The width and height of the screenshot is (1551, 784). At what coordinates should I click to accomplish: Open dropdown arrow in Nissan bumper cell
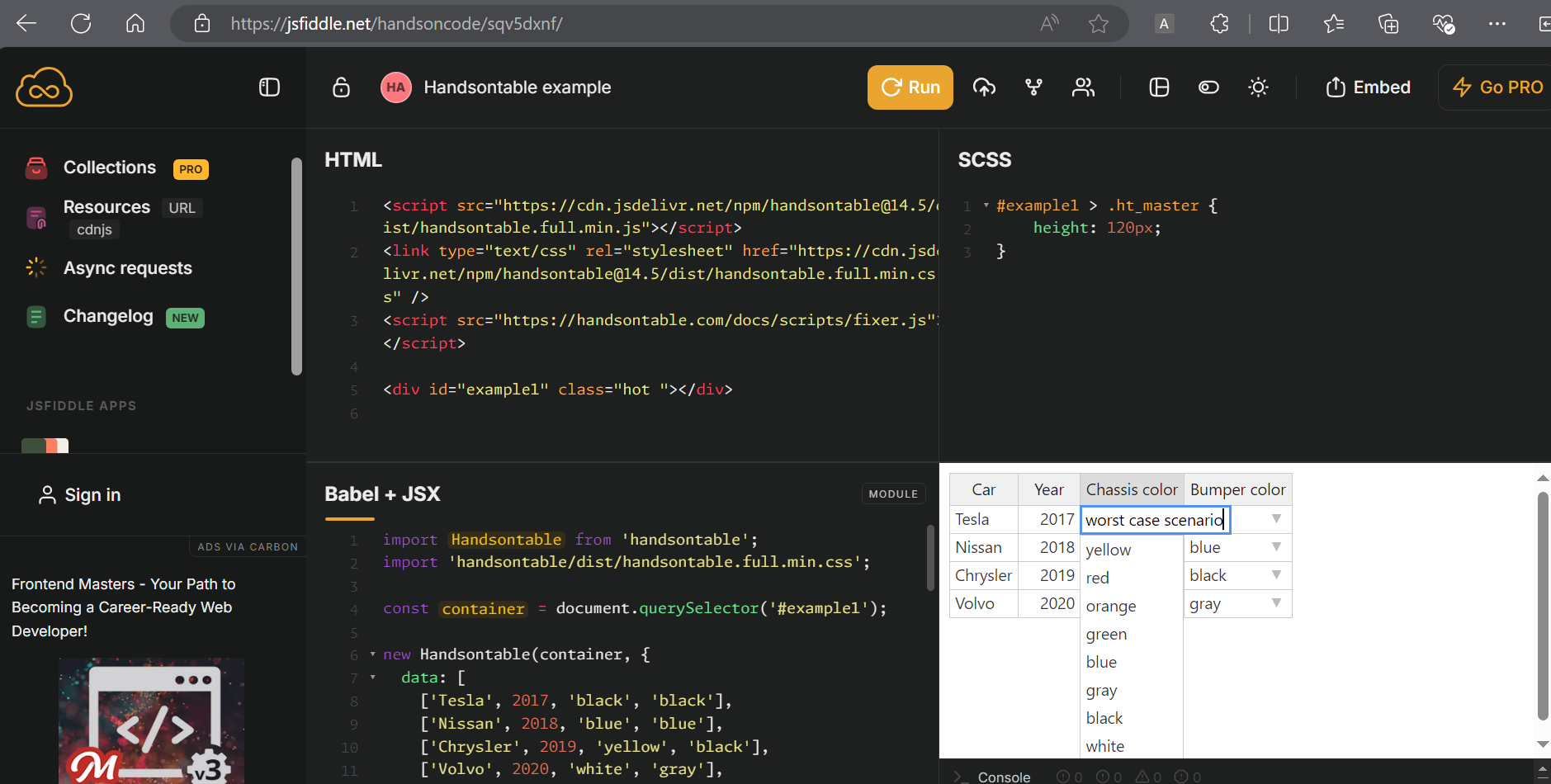pyautogui.click(x=1276, y=546)
